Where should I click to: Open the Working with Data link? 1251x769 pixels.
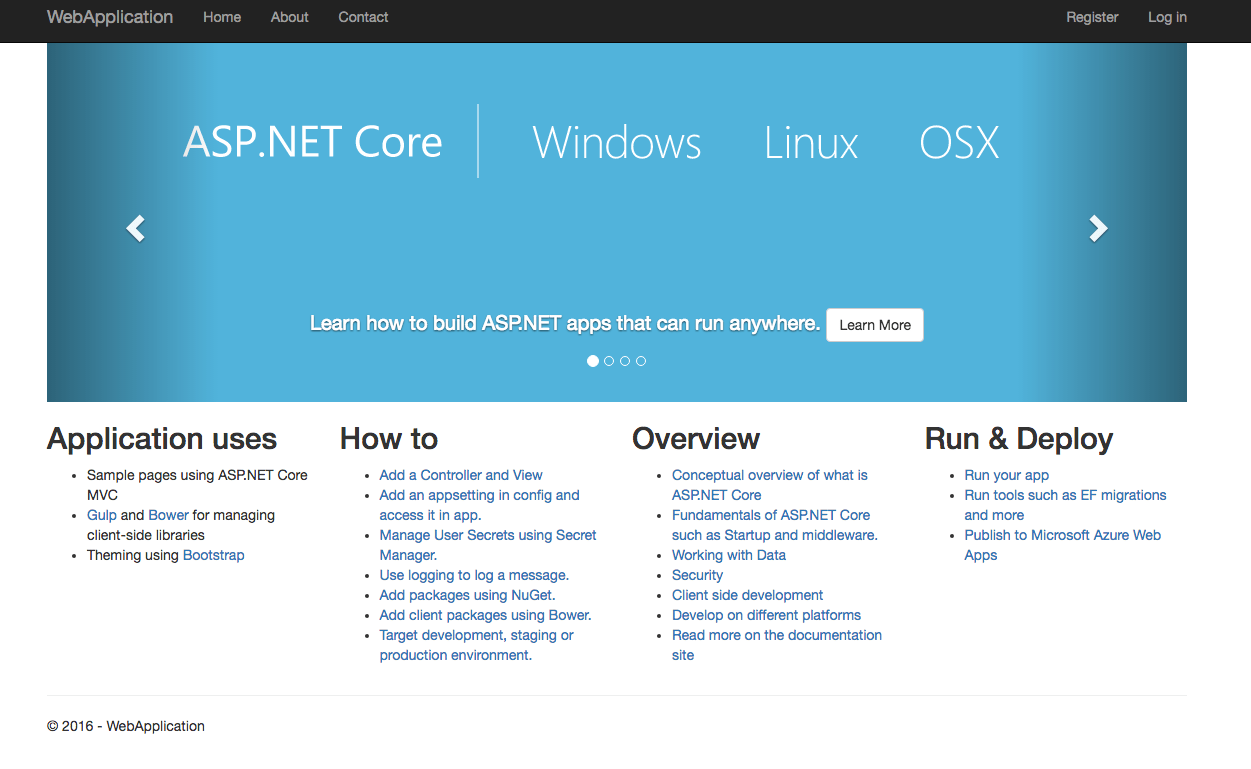729,555
